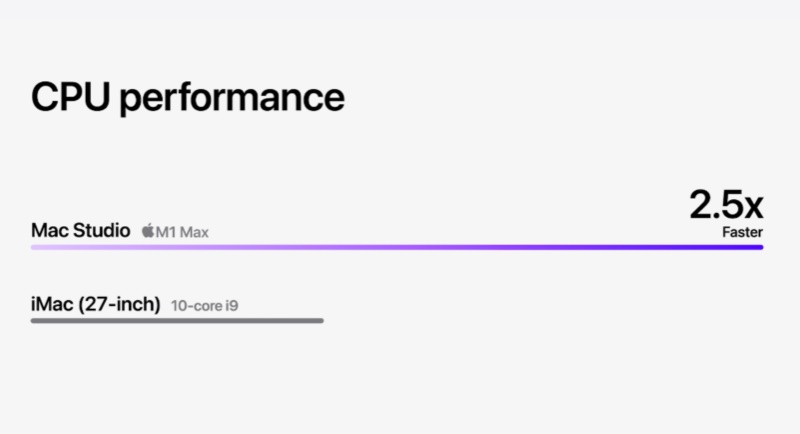Click the word Studio in Mac Studio
This screenshot has height=434, width=800.
pyautogui.click(x=102, y=231)
